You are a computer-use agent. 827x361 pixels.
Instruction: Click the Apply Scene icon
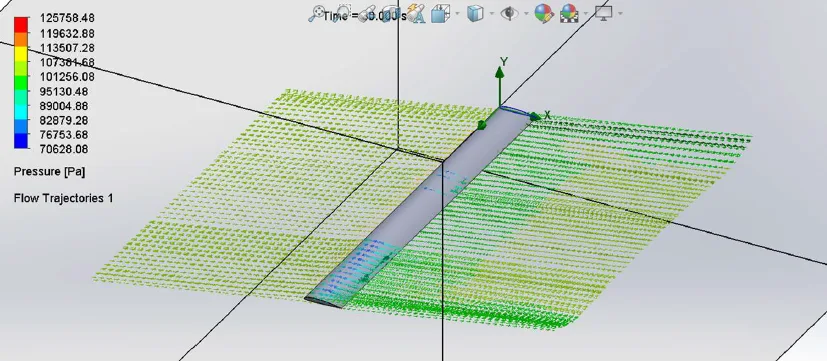[569, 13]
